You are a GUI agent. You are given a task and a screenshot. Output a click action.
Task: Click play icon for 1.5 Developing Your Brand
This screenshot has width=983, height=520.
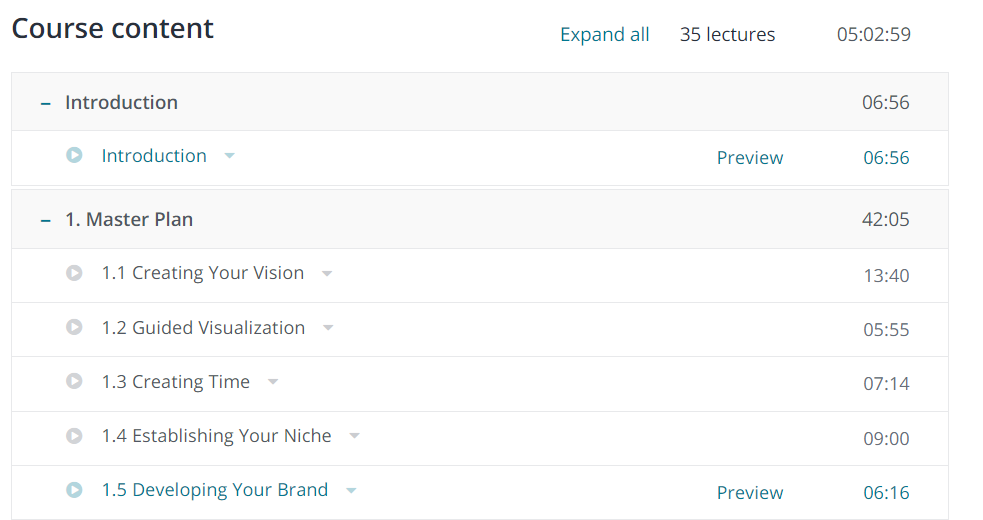pos(74,490)
